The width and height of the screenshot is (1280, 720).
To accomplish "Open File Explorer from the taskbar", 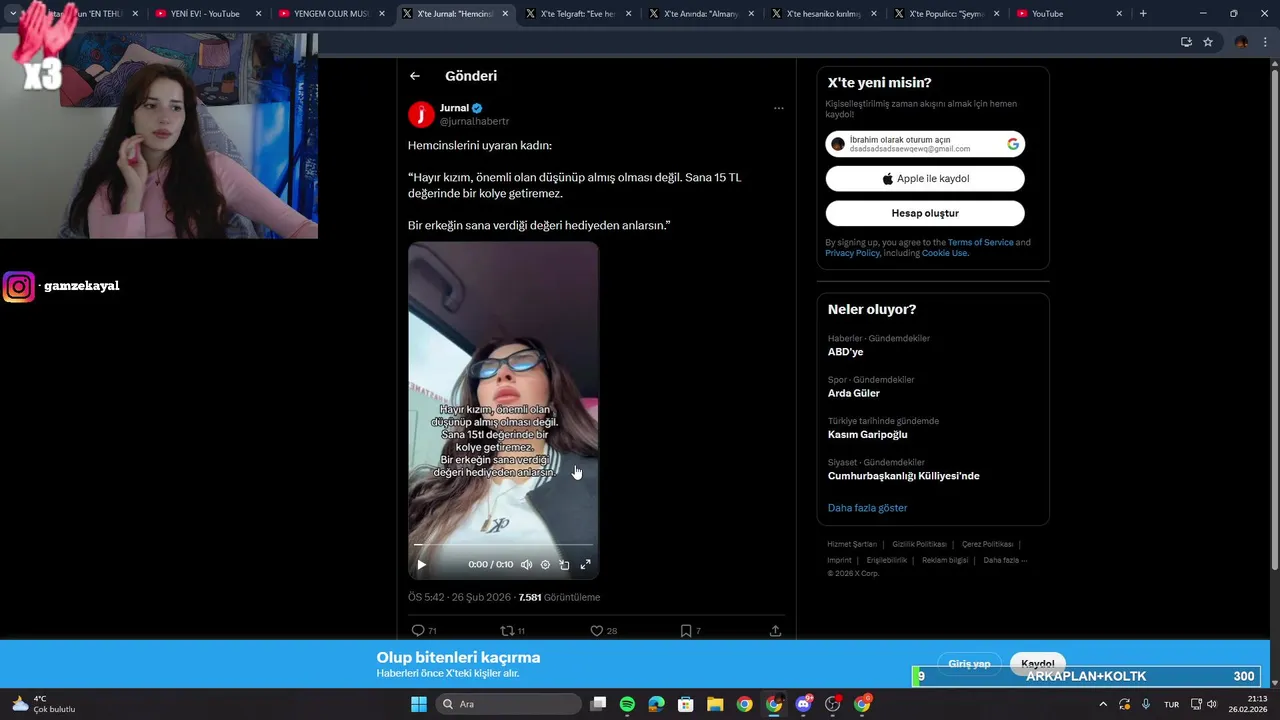I will tap(715, 704).
